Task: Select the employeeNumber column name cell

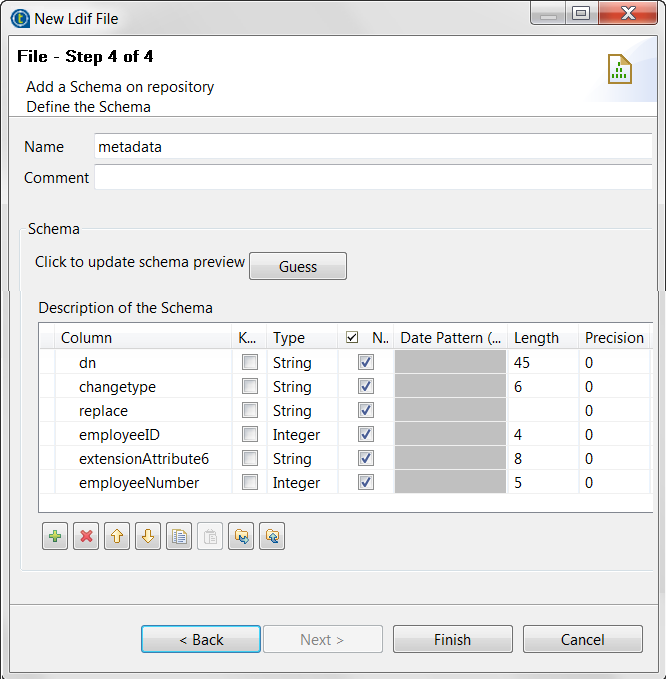Action: coord(143,483)
